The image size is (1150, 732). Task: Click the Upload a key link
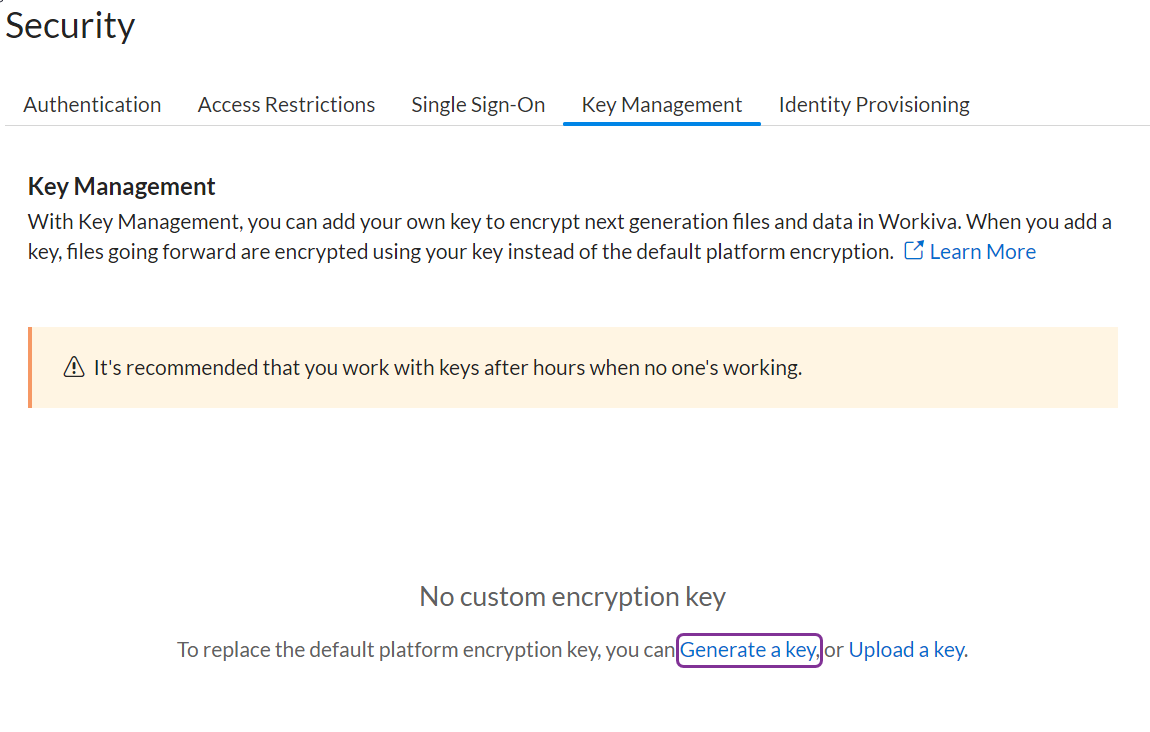pyautogui.click(x=906, y=650)
